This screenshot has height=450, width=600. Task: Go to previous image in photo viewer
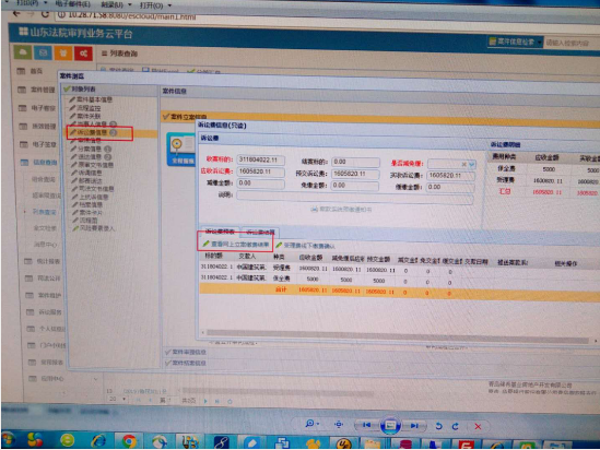(x=366, y=425)
